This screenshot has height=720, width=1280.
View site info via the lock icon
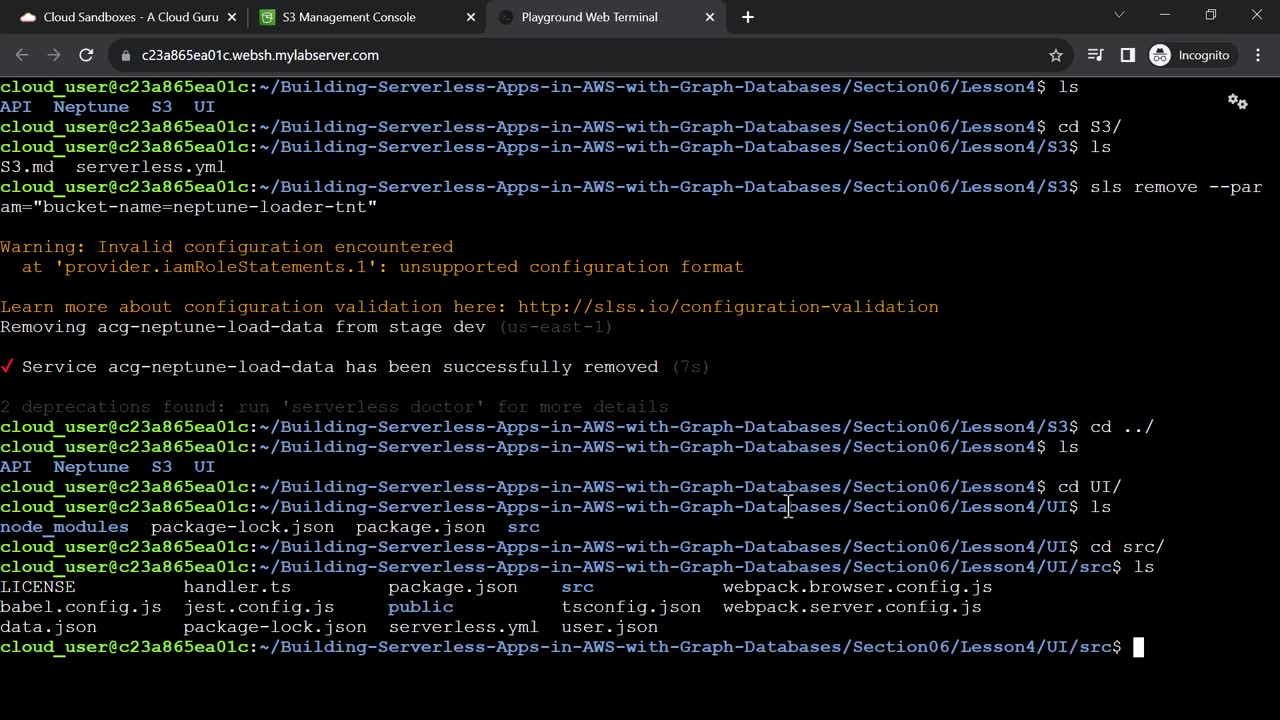[125, 55]
